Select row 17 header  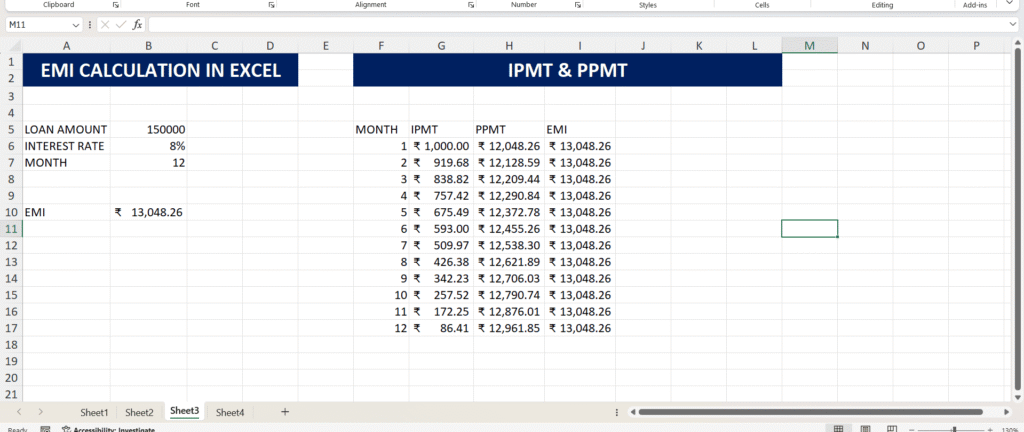pyautogui.click(x=11, y=328)
